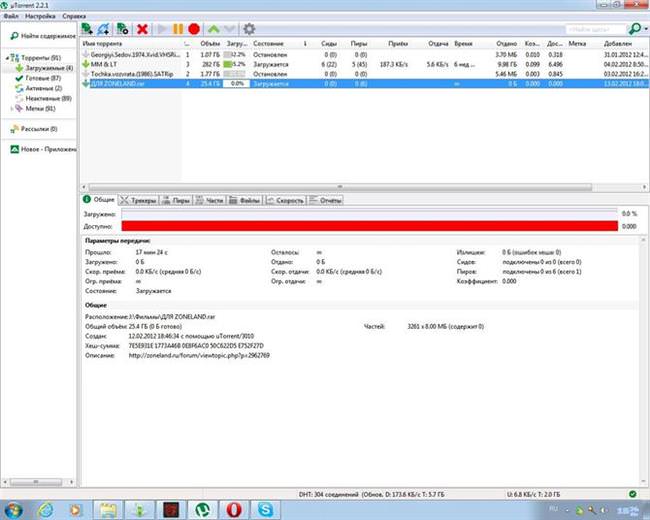Click the U: 6.8 КБ/с upload status
Viewport: 650px width, 520px height.
(533, 494)
